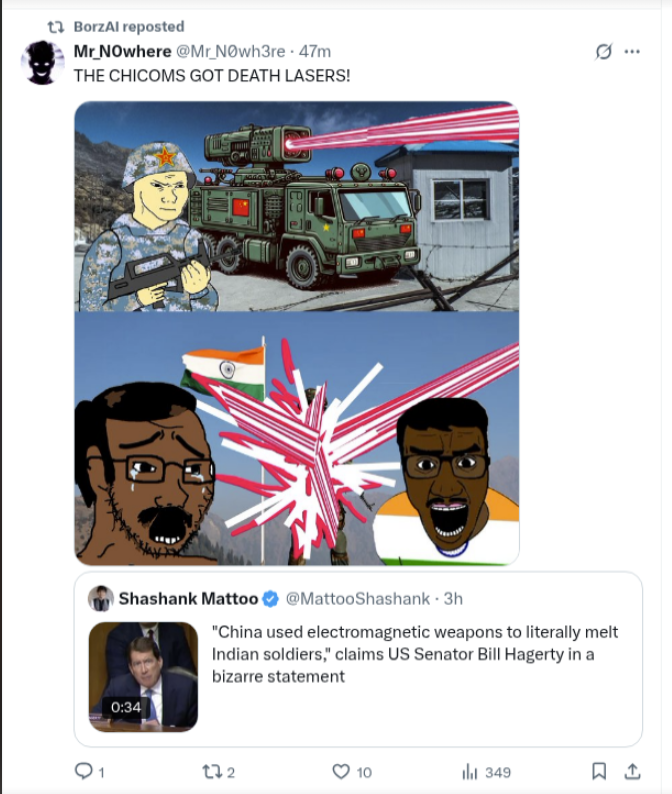Open the Mr_N0where display name link

pos(123,51)
